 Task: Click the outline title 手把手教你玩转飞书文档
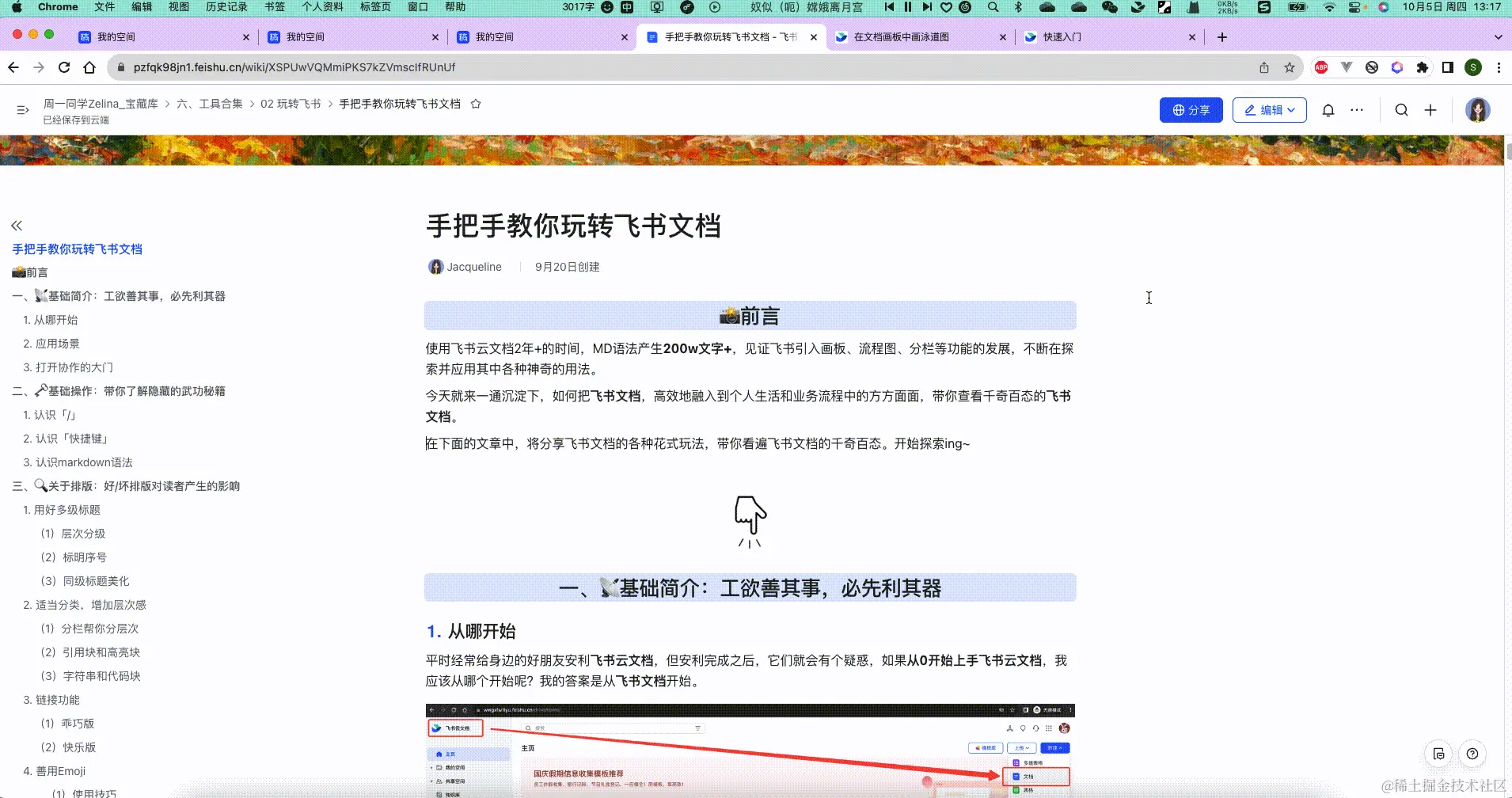pyautogui.click(x=77, y=249)
